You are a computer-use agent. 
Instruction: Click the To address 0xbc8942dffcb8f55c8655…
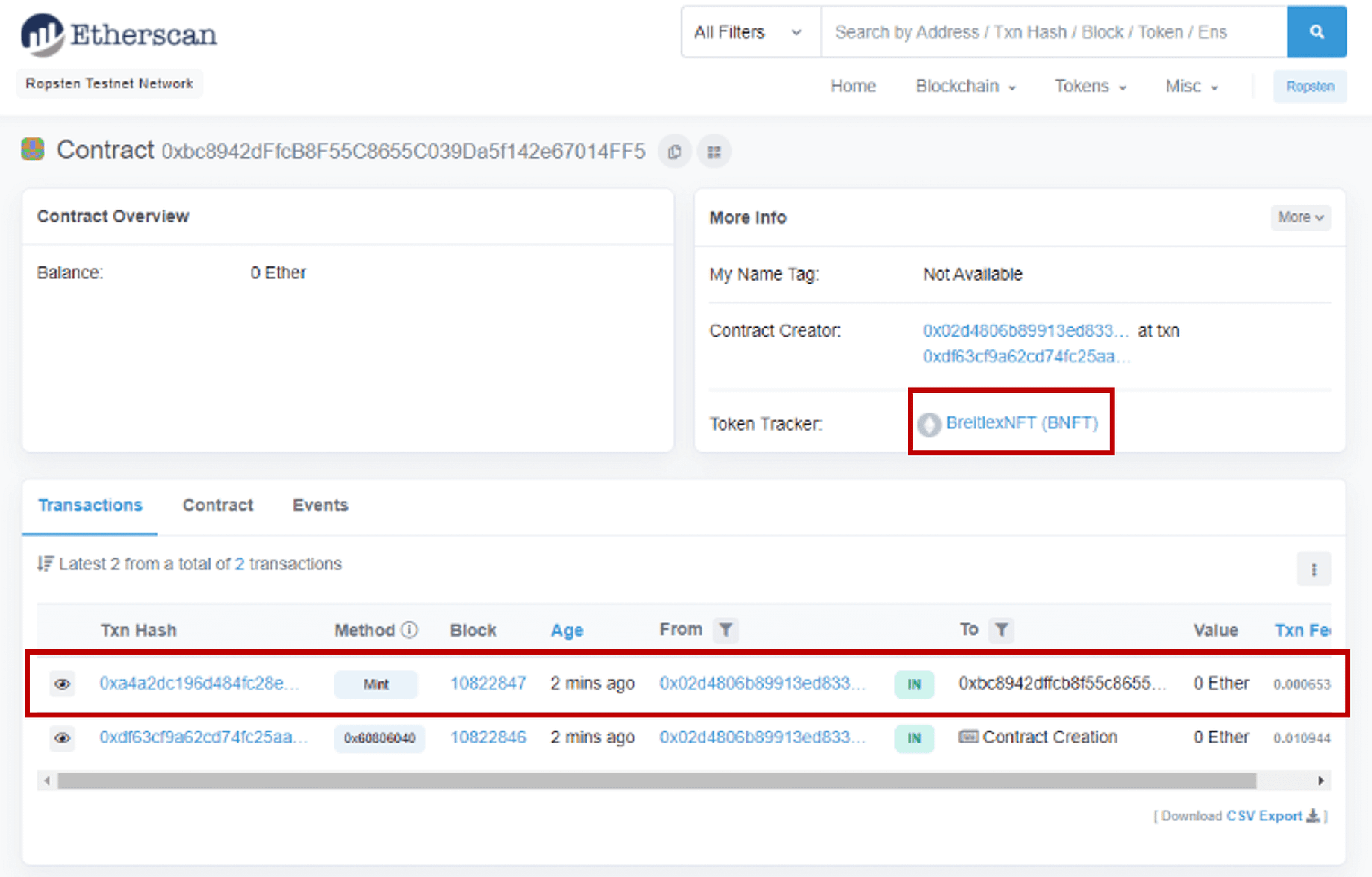[x=1061, y=684]
